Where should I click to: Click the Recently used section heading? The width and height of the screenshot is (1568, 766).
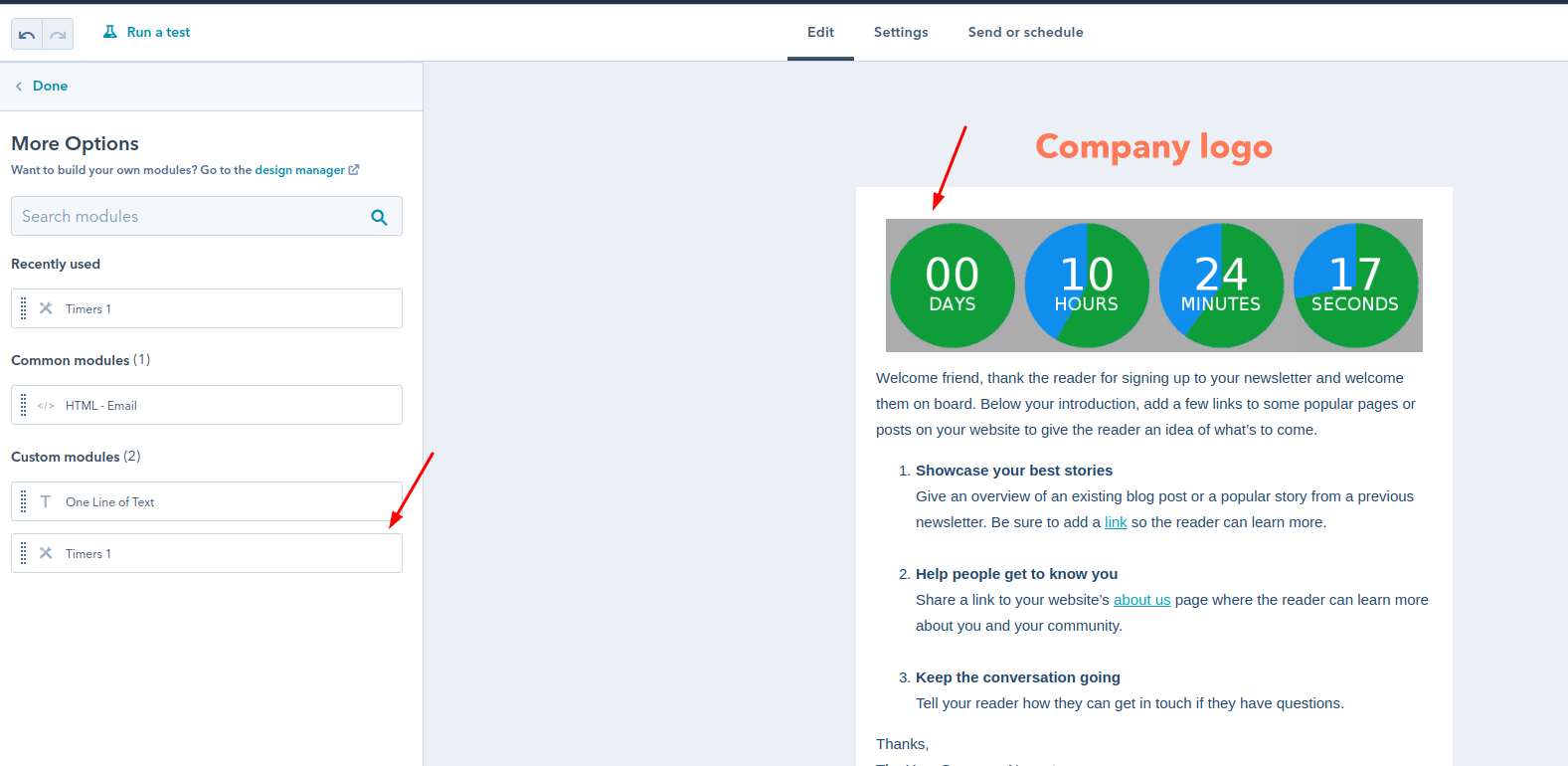click(56, 264)
